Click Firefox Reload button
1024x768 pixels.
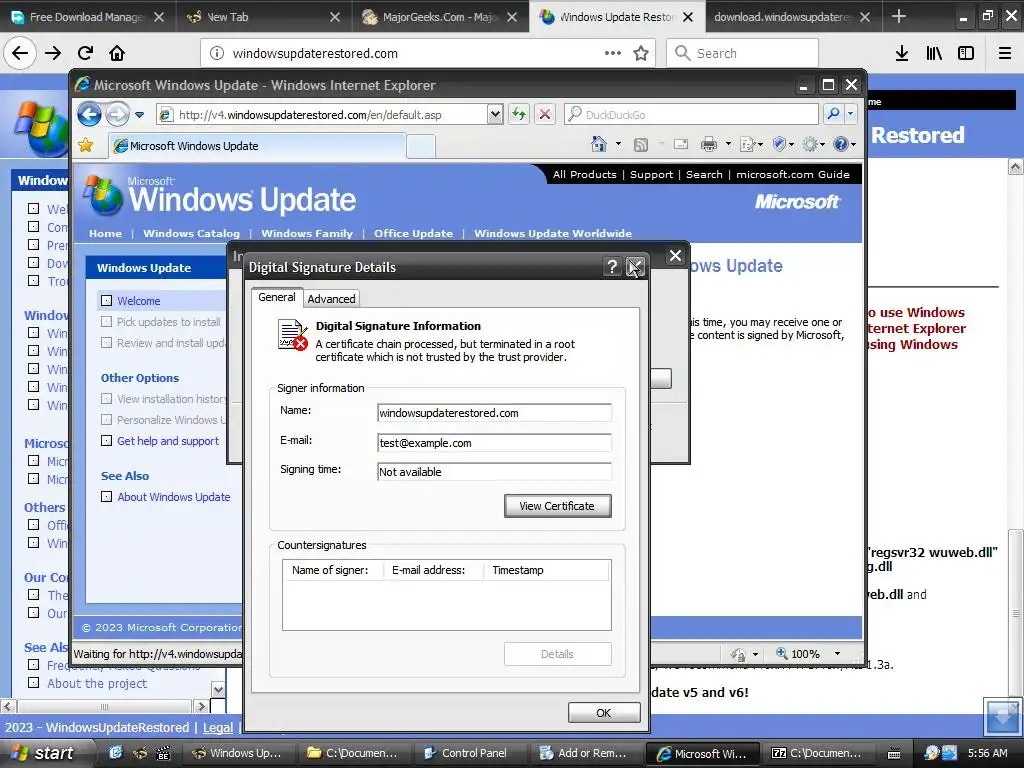[85, 53]
